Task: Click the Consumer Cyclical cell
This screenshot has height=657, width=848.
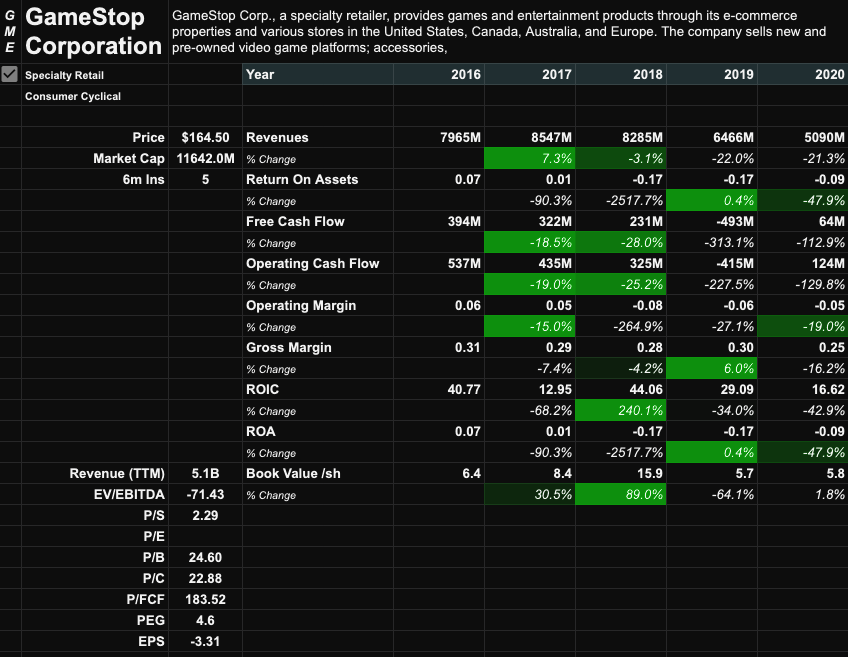Action: pyautogui.click(x=95, y=96)
